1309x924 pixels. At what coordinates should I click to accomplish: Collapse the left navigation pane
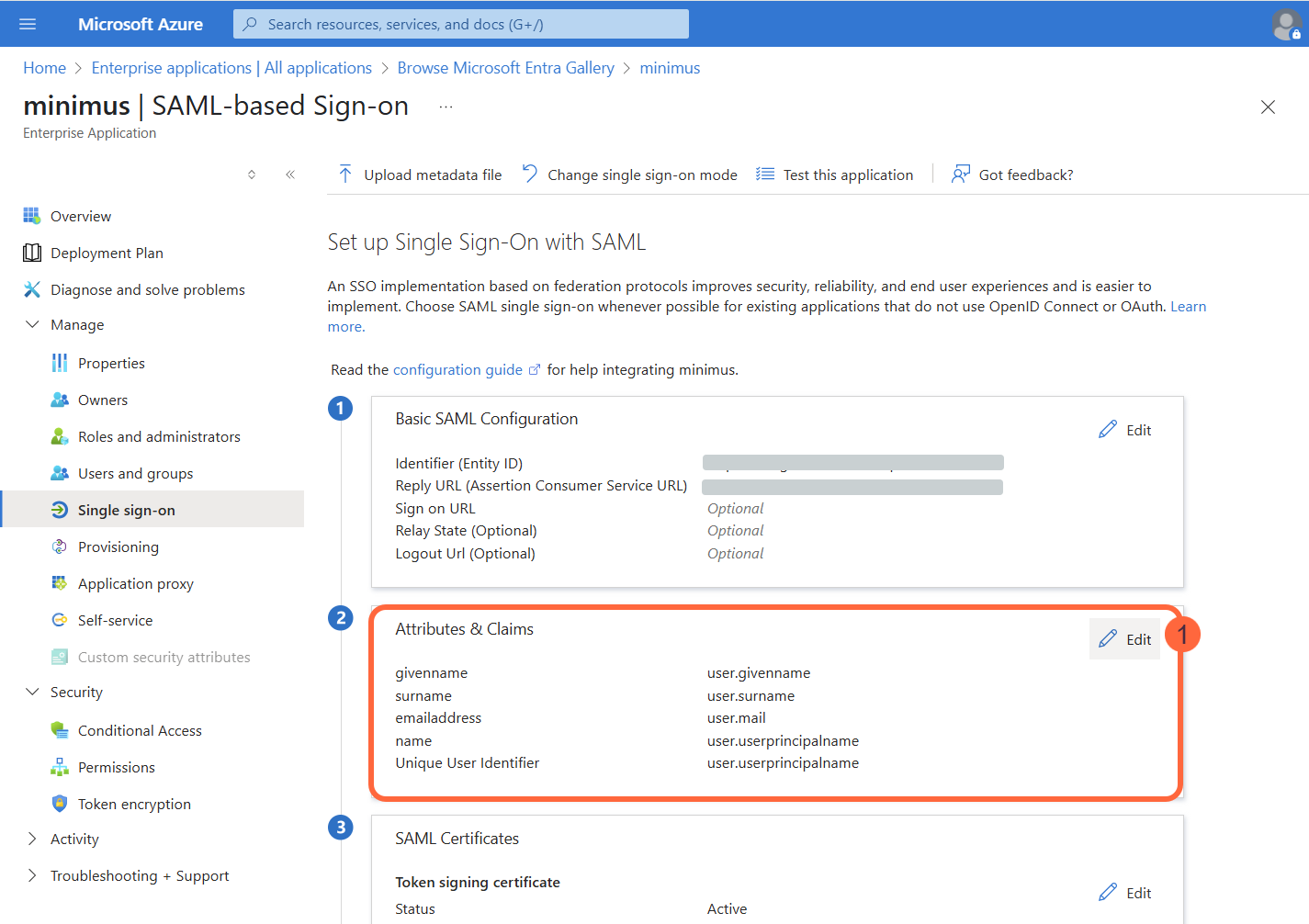coord(290,174)
